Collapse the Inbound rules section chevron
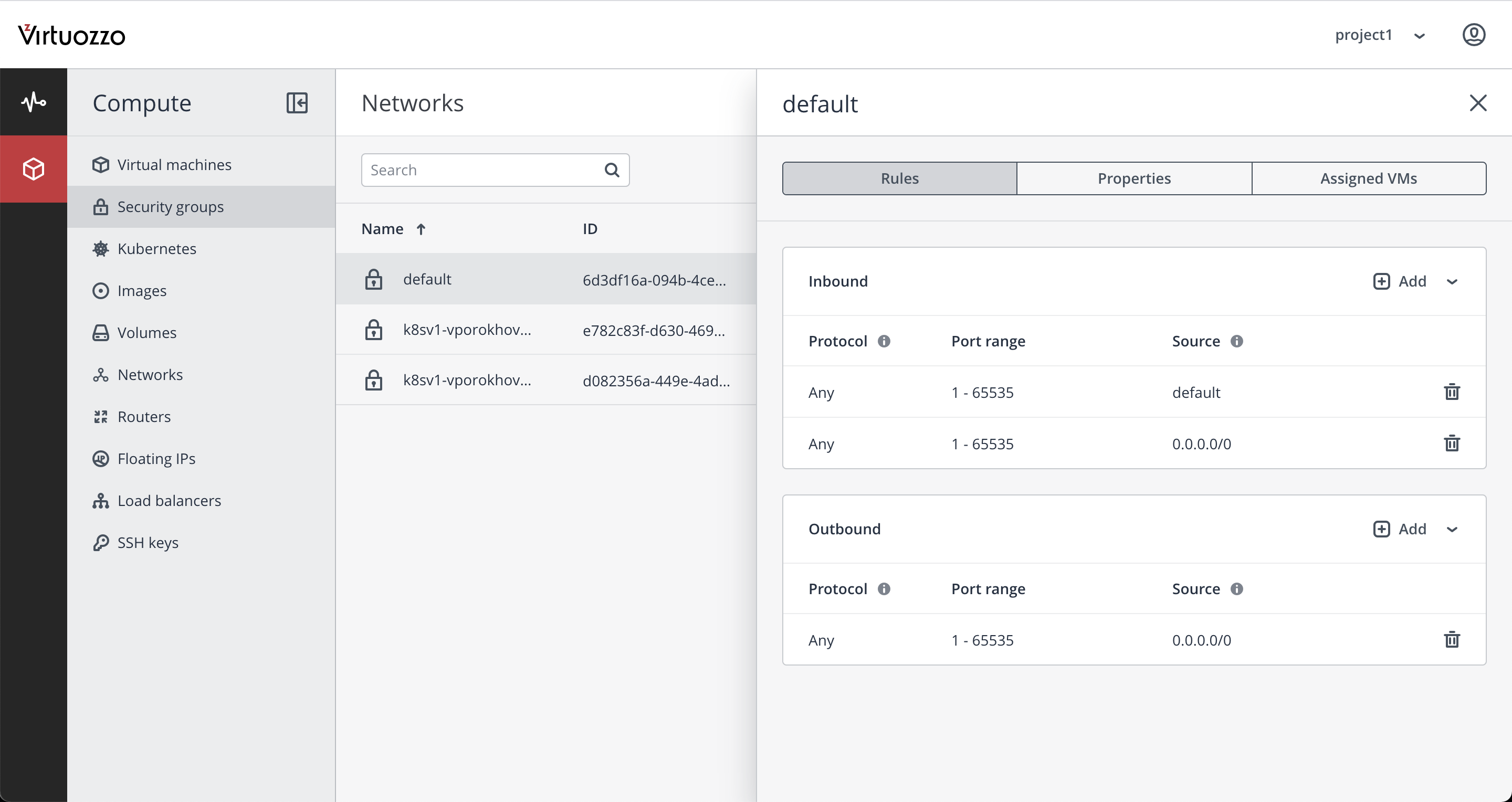This screenshot has height=802, width=1512. [1452, 282]
